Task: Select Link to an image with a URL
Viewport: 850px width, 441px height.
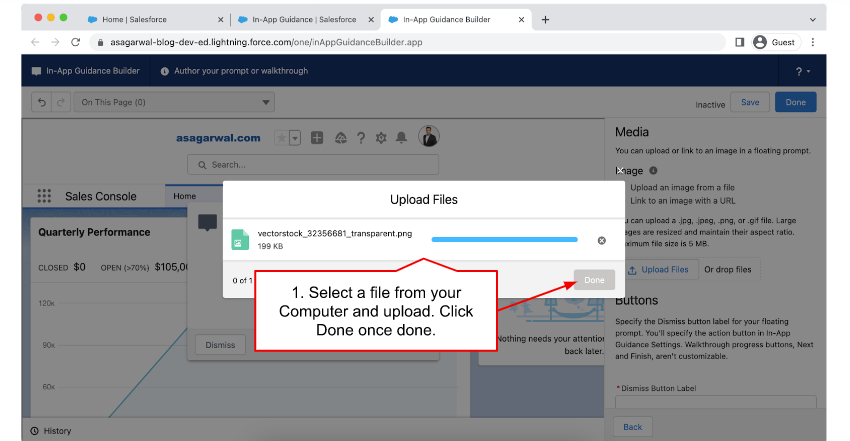Action: [x=682, y=200]
